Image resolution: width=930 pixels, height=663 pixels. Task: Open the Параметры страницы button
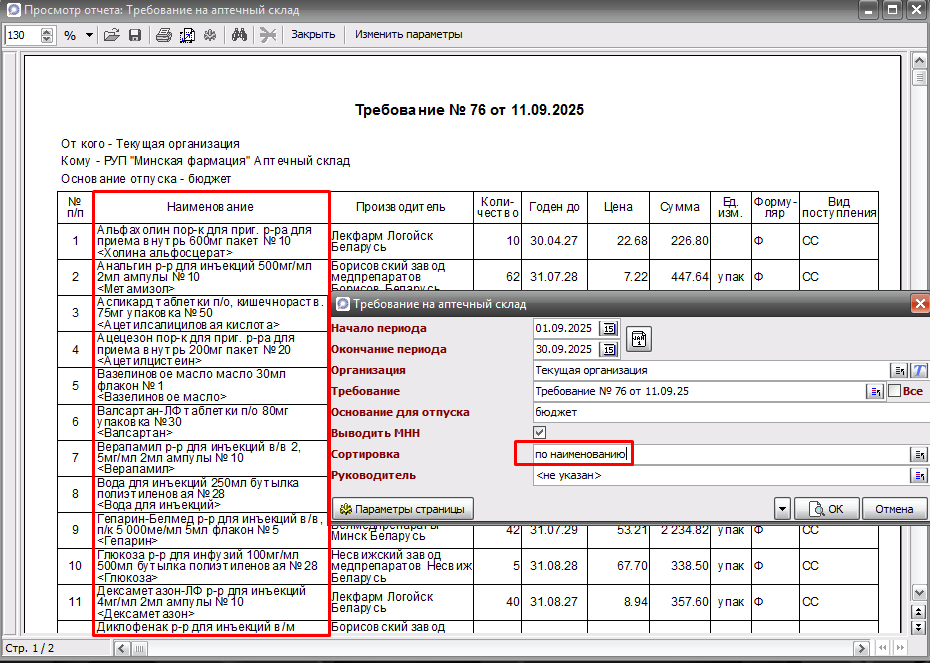[403, 509]
